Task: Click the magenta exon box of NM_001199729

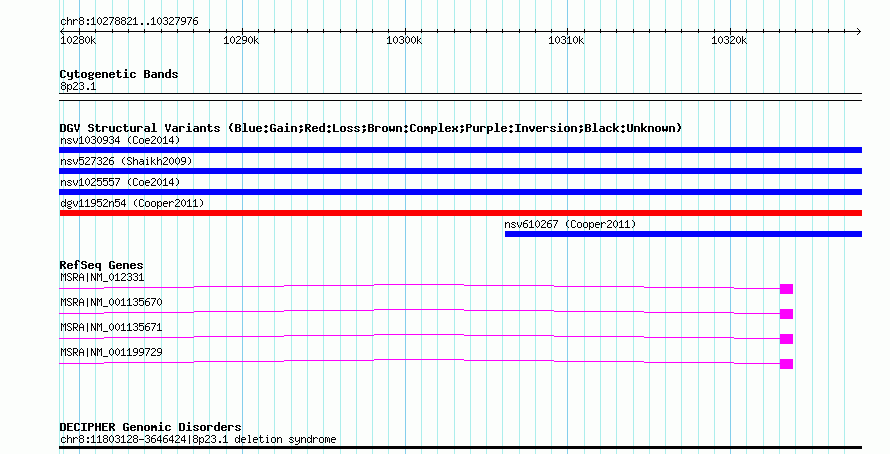Action: click(x=786, y=364)
